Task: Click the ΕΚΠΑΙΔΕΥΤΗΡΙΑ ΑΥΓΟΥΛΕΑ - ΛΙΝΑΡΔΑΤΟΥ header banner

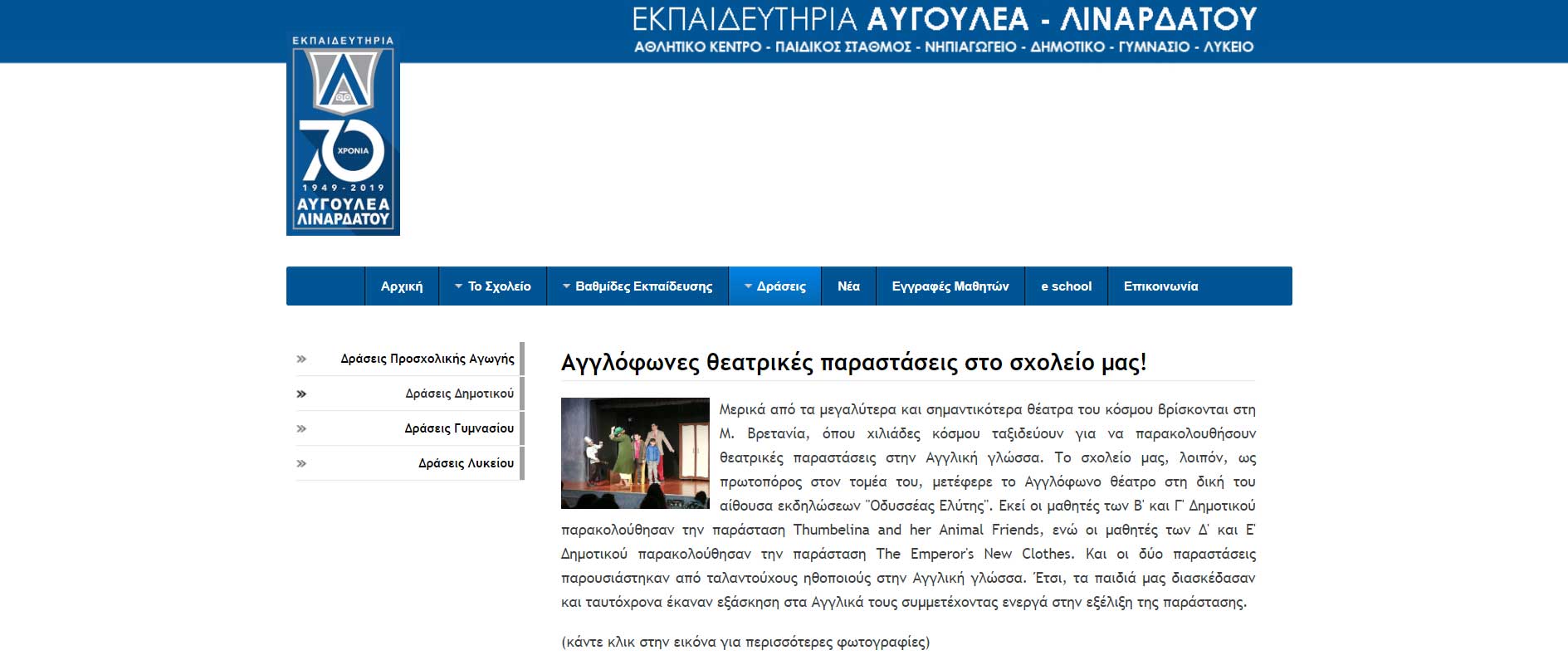Action: click(944, 30)
